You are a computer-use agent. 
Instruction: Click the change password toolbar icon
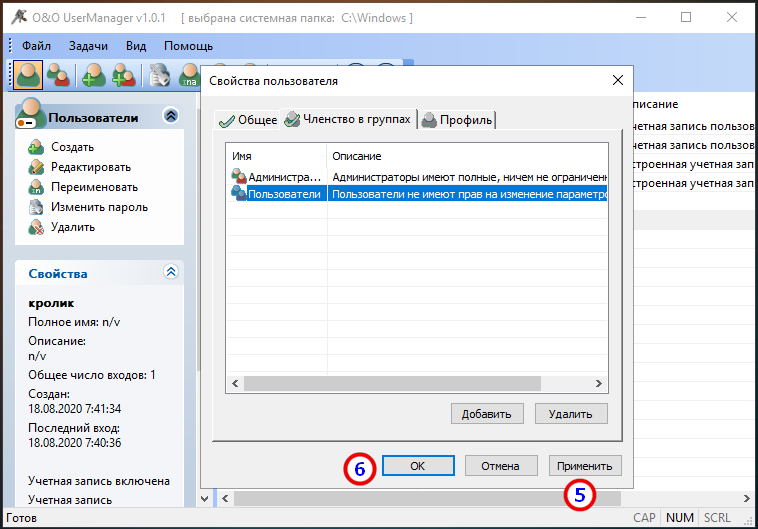point(160,75)
